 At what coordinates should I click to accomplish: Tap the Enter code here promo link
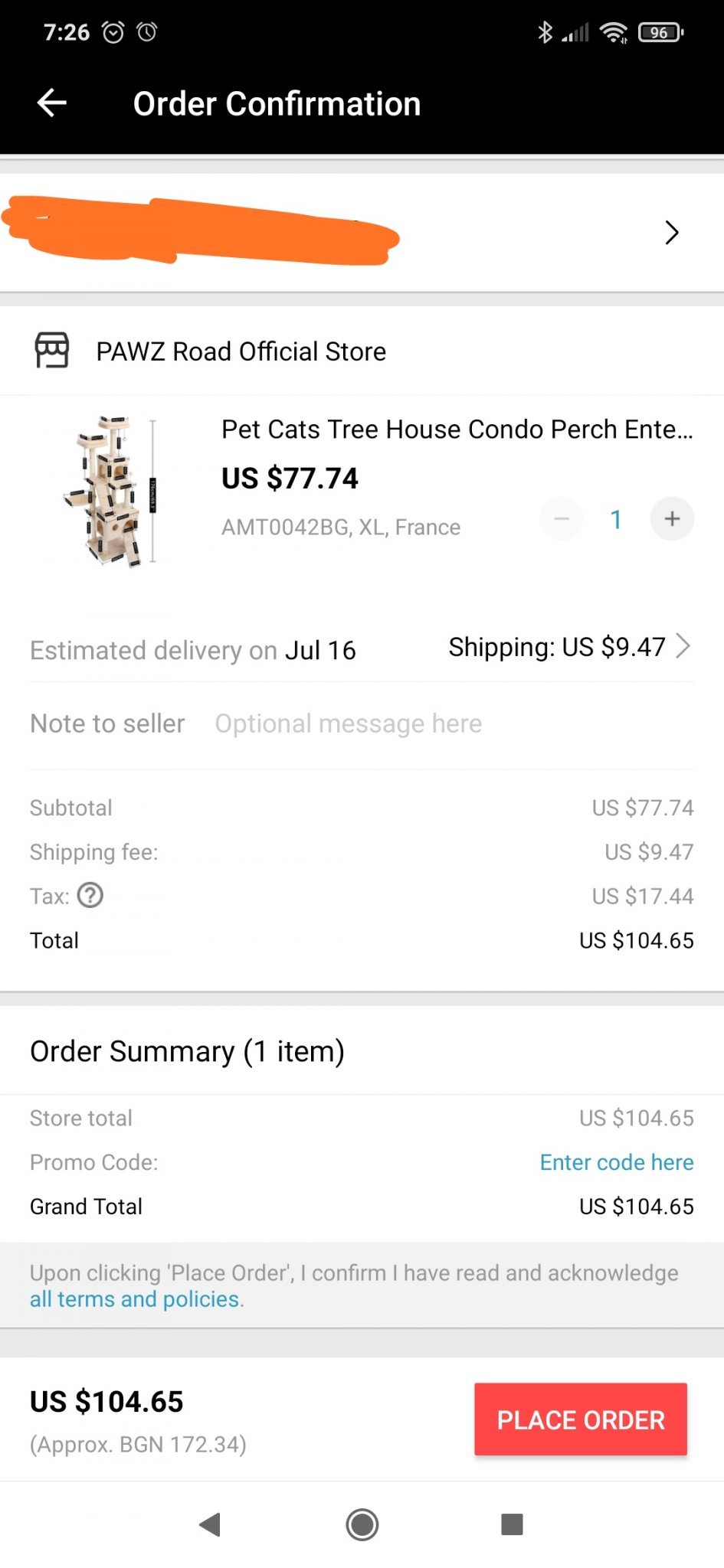click(617, 1162)
